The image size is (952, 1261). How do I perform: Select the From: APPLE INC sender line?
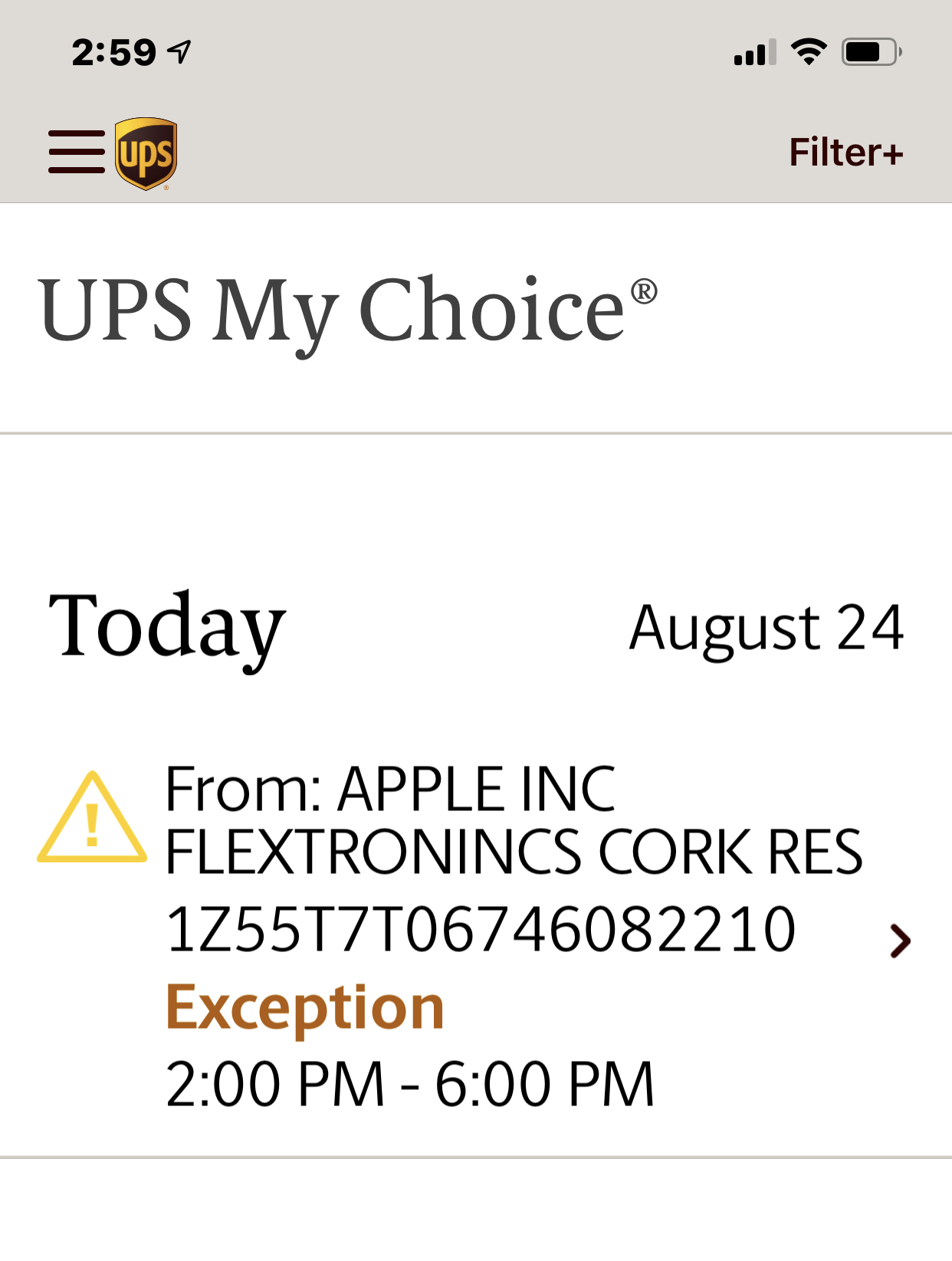point(390,789)
